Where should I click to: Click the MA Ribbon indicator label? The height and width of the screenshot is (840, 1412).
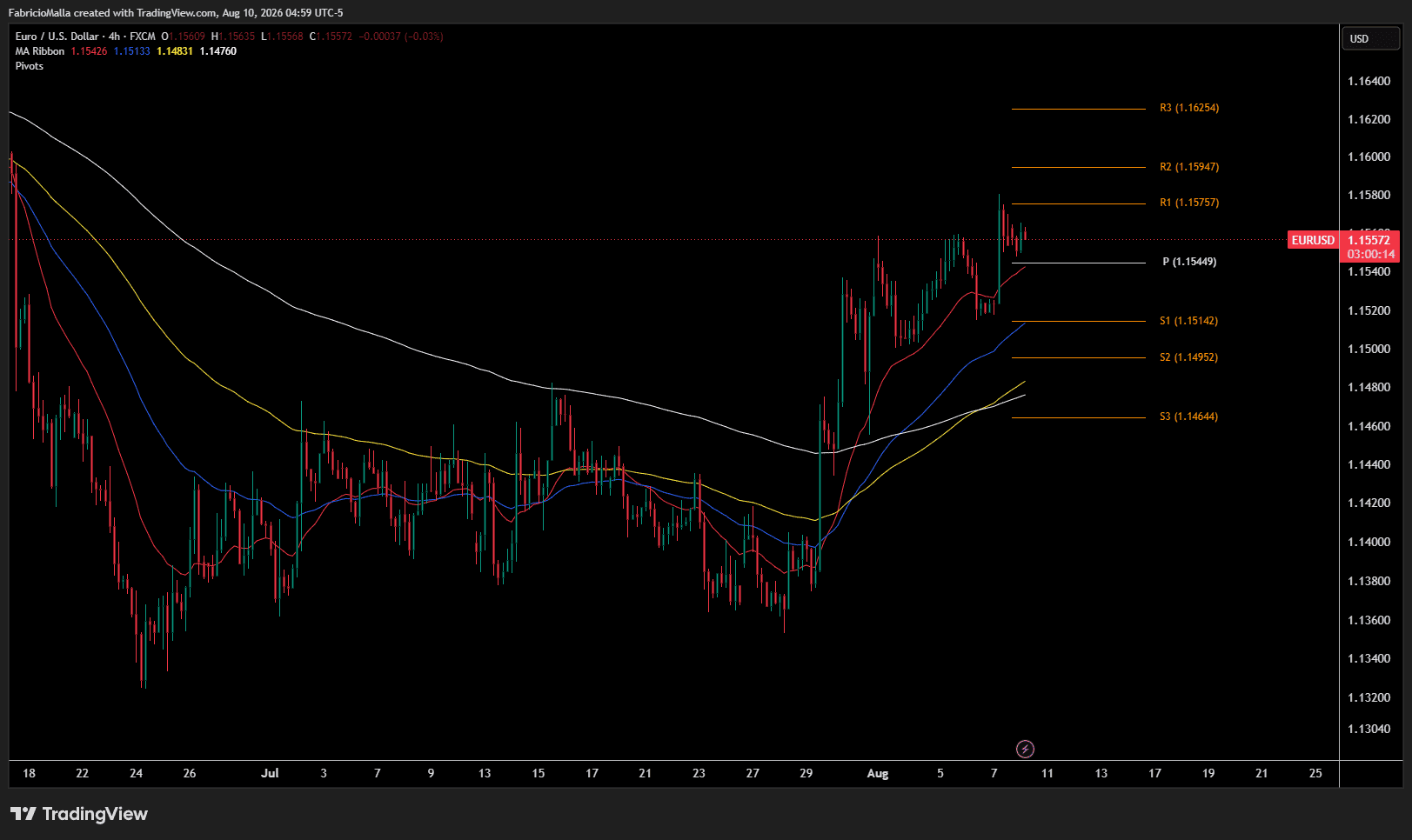click(x=40, y=51)
